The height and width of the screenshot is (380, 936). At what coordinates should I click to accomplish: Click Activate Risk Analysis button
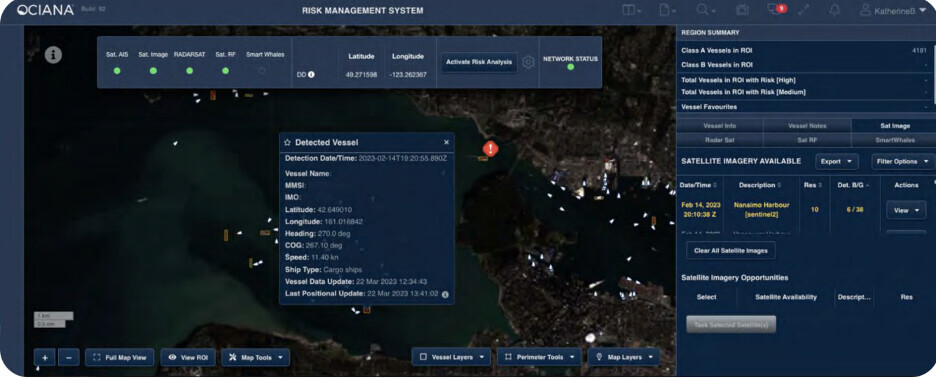479,62
